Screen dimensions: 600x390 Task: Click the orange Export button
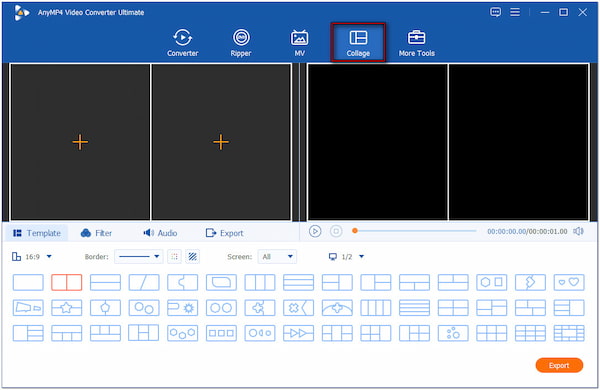coord(559,366)
